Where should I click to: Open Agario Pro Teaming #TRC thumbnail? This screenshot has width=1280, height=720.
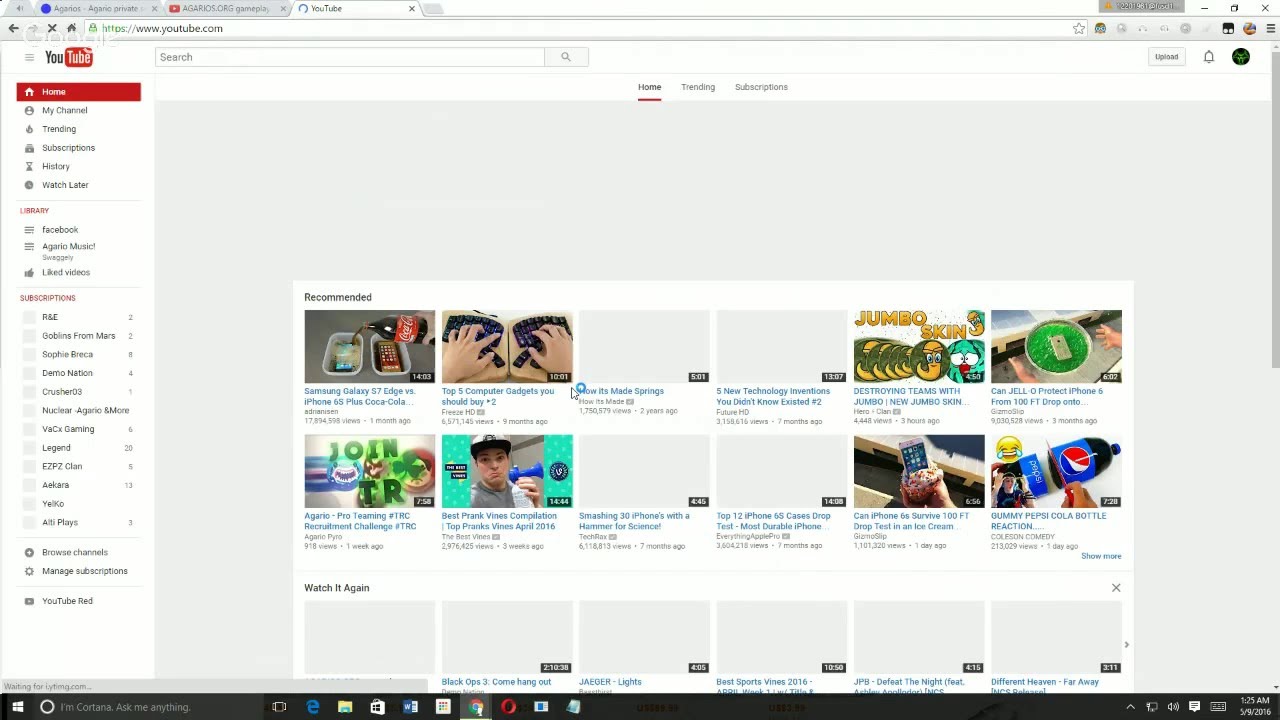(x=370, y=471)
